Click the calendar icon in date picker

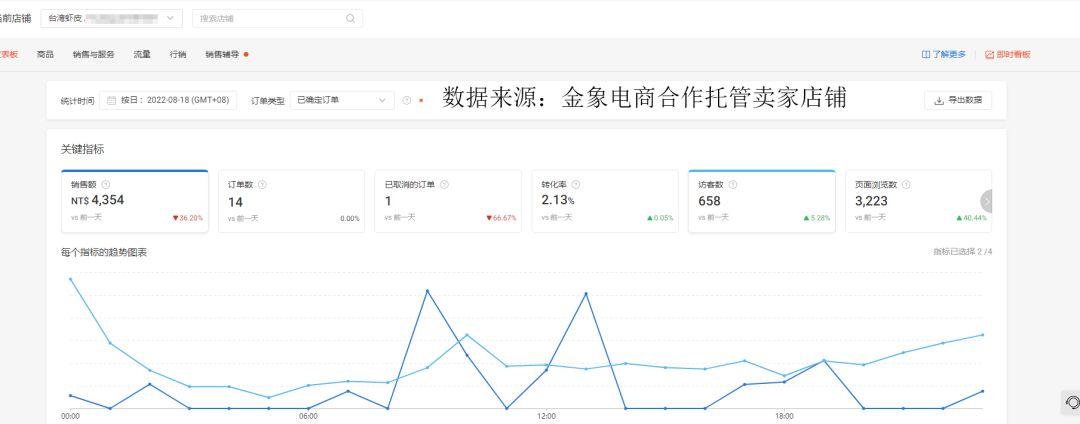coord(111,100)
